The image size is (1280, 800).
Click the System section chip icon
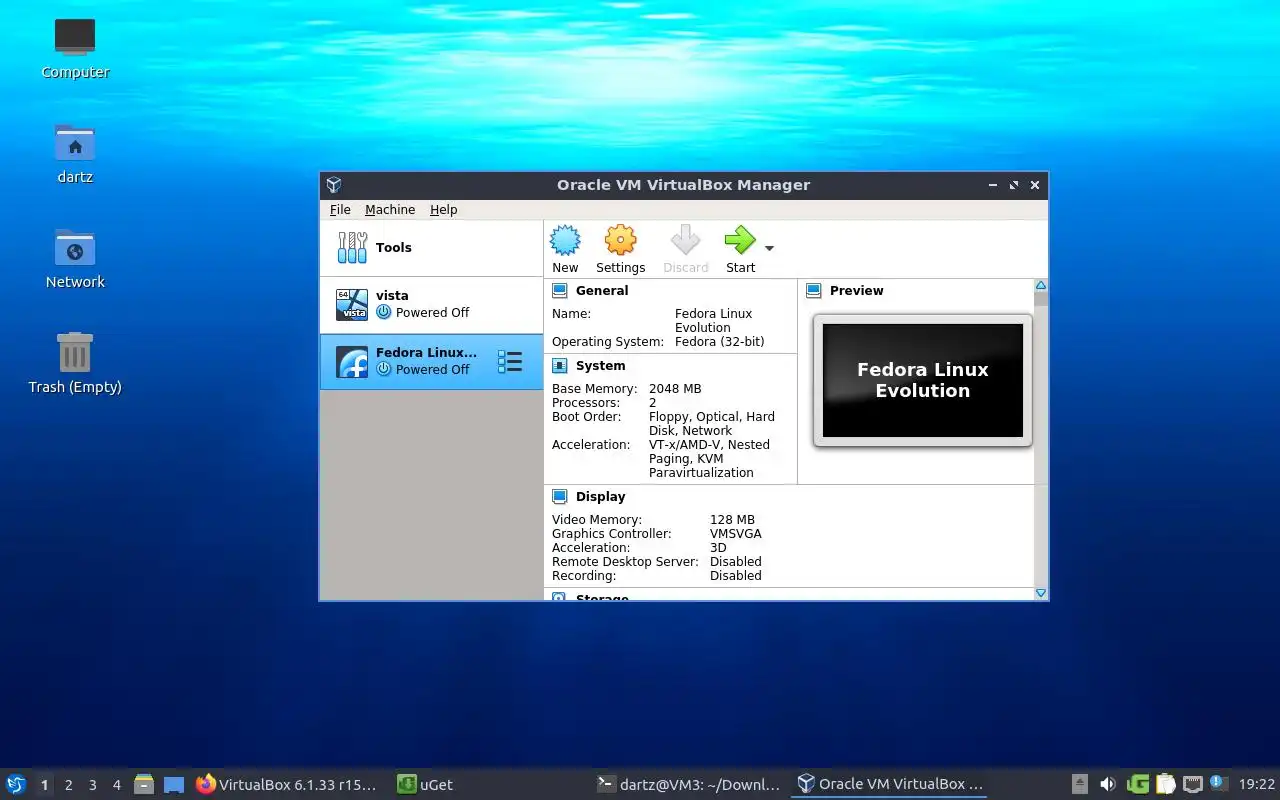point(560,366)
